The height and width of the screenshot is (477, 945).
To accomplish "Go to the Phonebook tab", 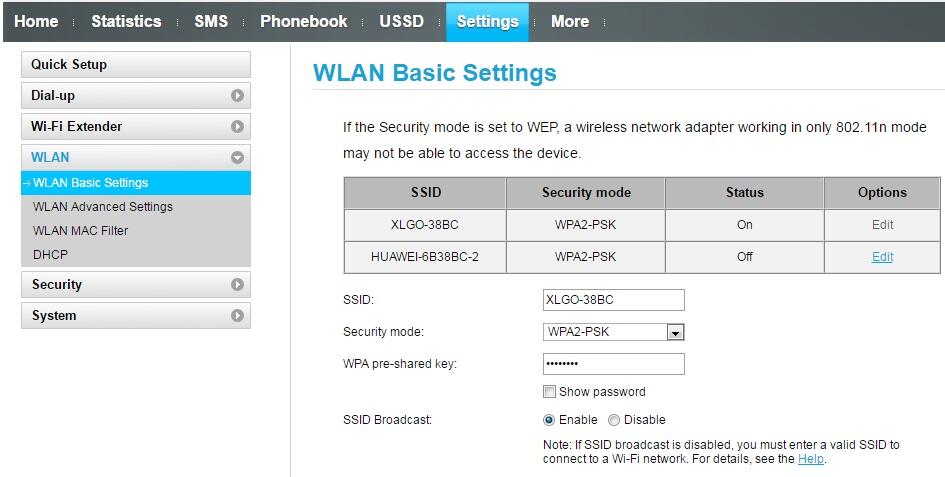I will (x=304, y=21).
